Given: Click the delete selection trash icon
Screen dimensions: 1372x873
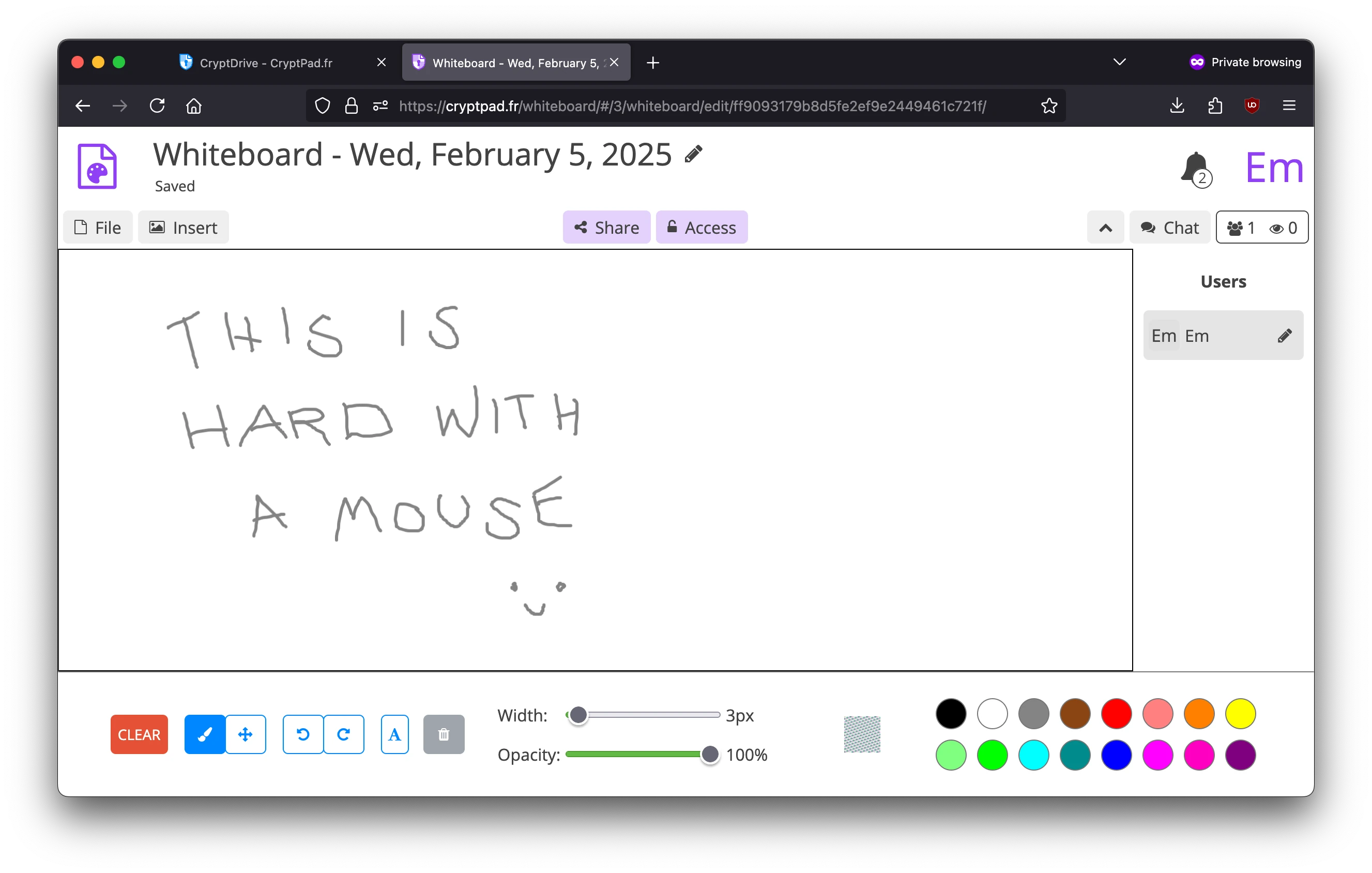Looking at the screenshot, I should click(x=444, y=734).
